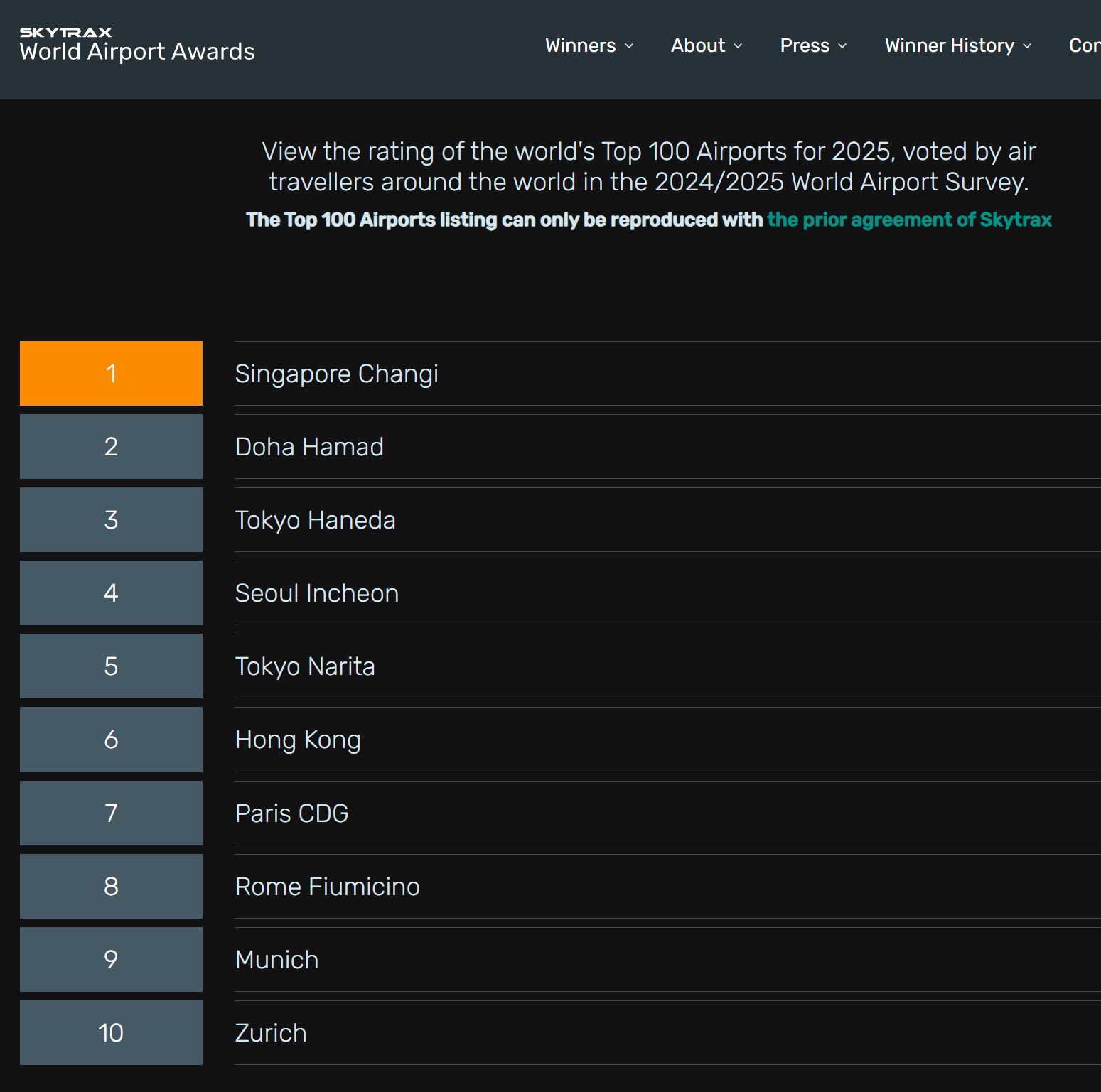Click the orange rank 1 badge

point(111,374)
